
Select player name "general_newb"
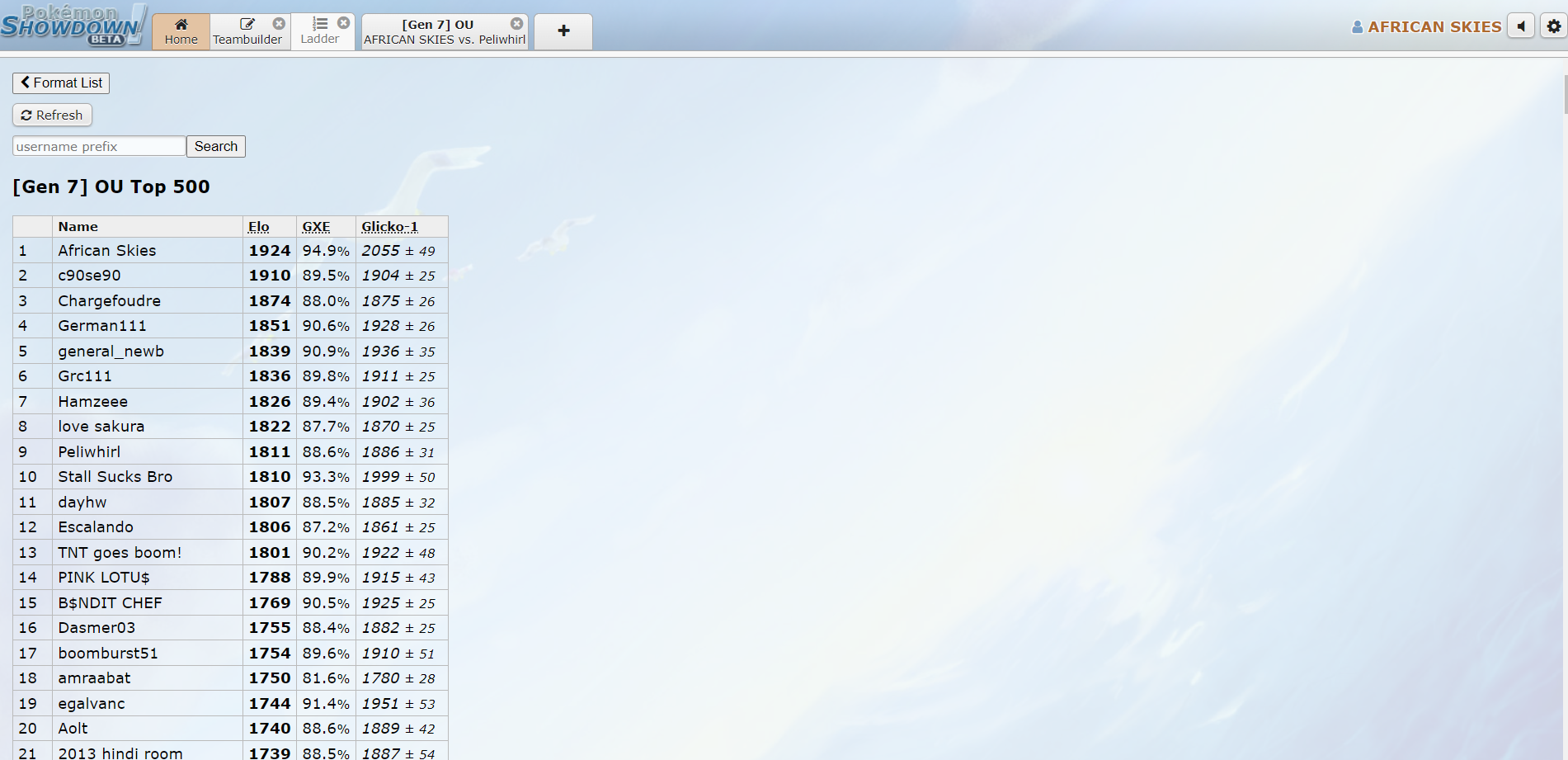pos(111,352)
